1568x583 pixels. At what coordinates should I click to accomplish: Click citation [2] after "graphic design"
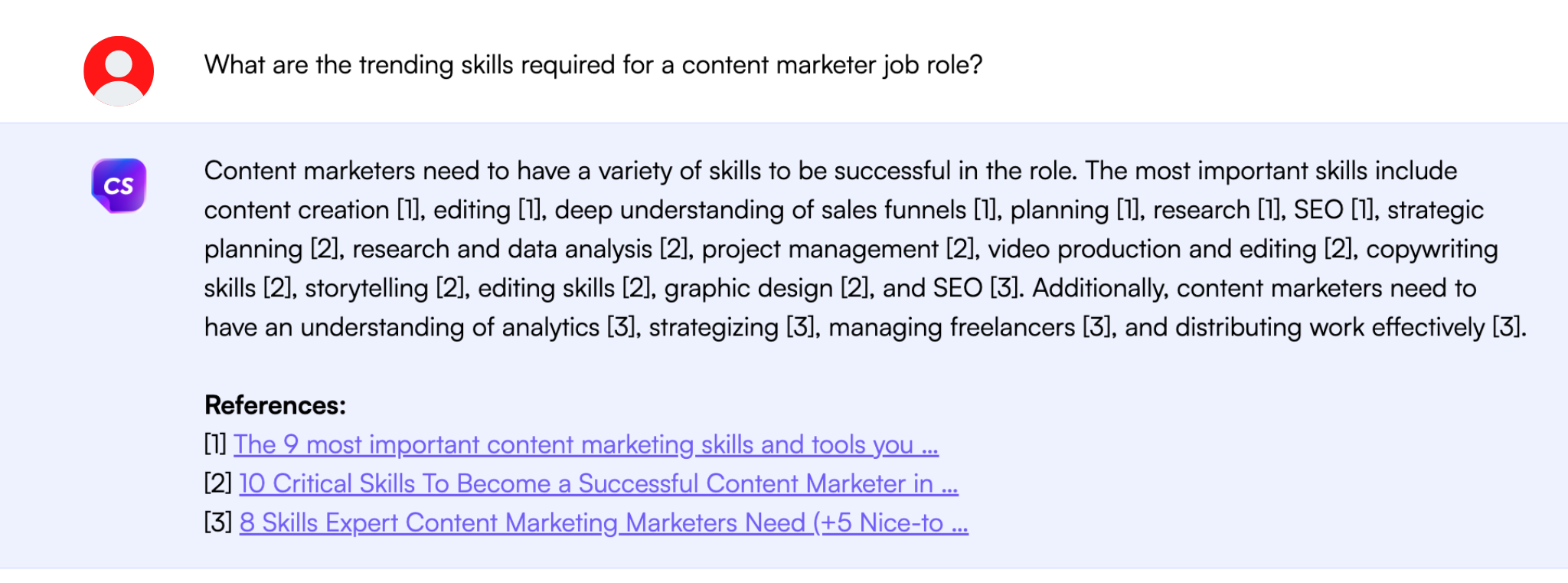[x=854, y=288]
